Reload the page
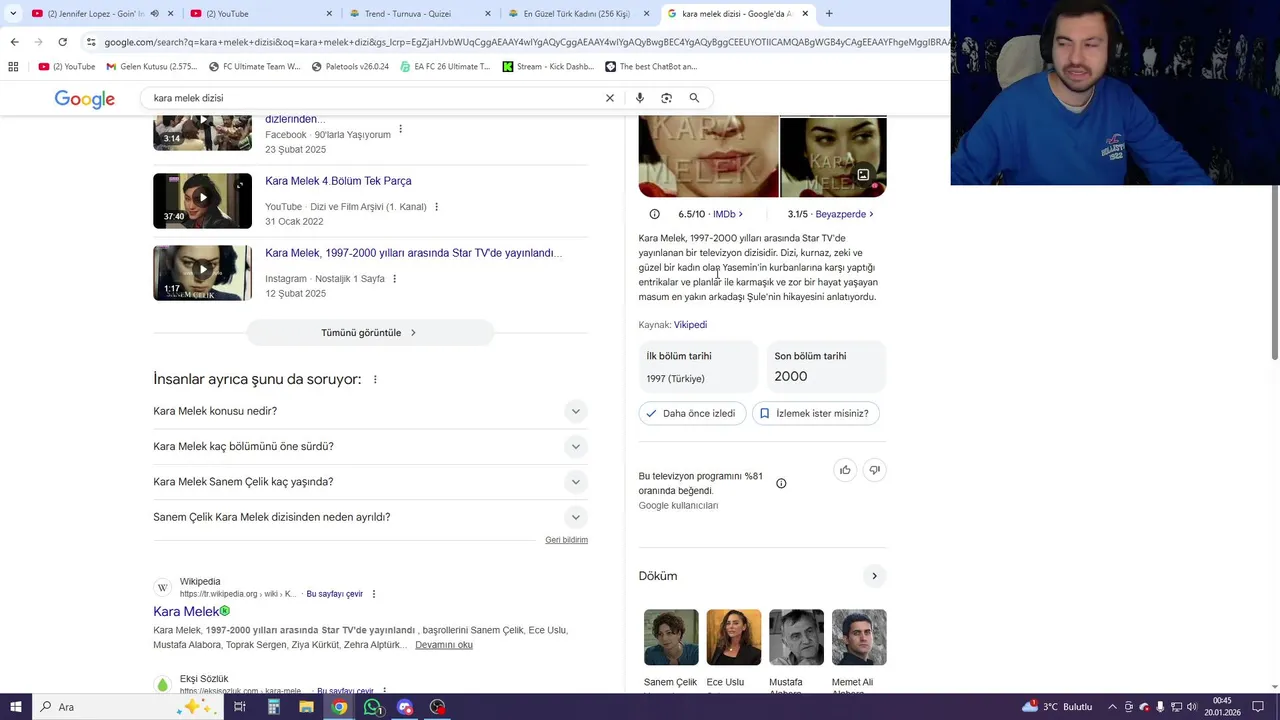This screenshot has height=720, width=1280. [62, 42]
